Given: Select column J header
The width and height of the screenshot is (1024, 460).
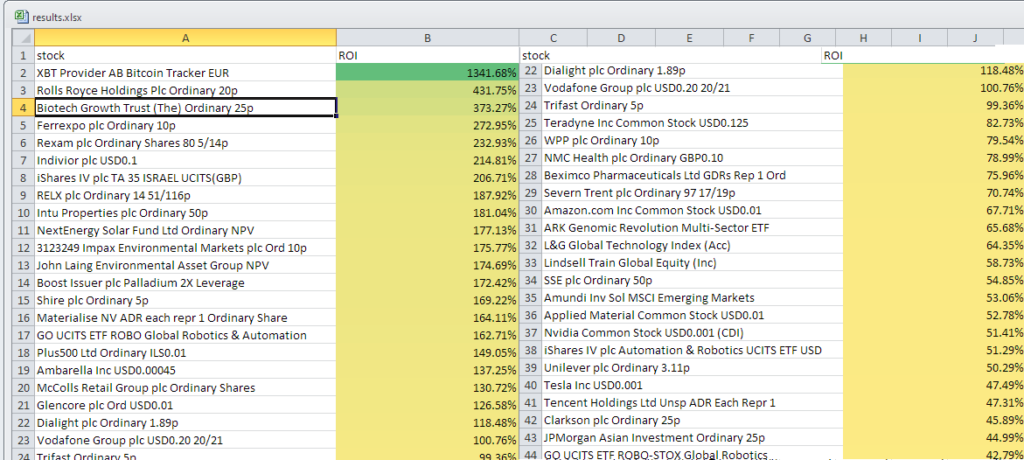Looking at the screenshot, I should coord(975,38).
